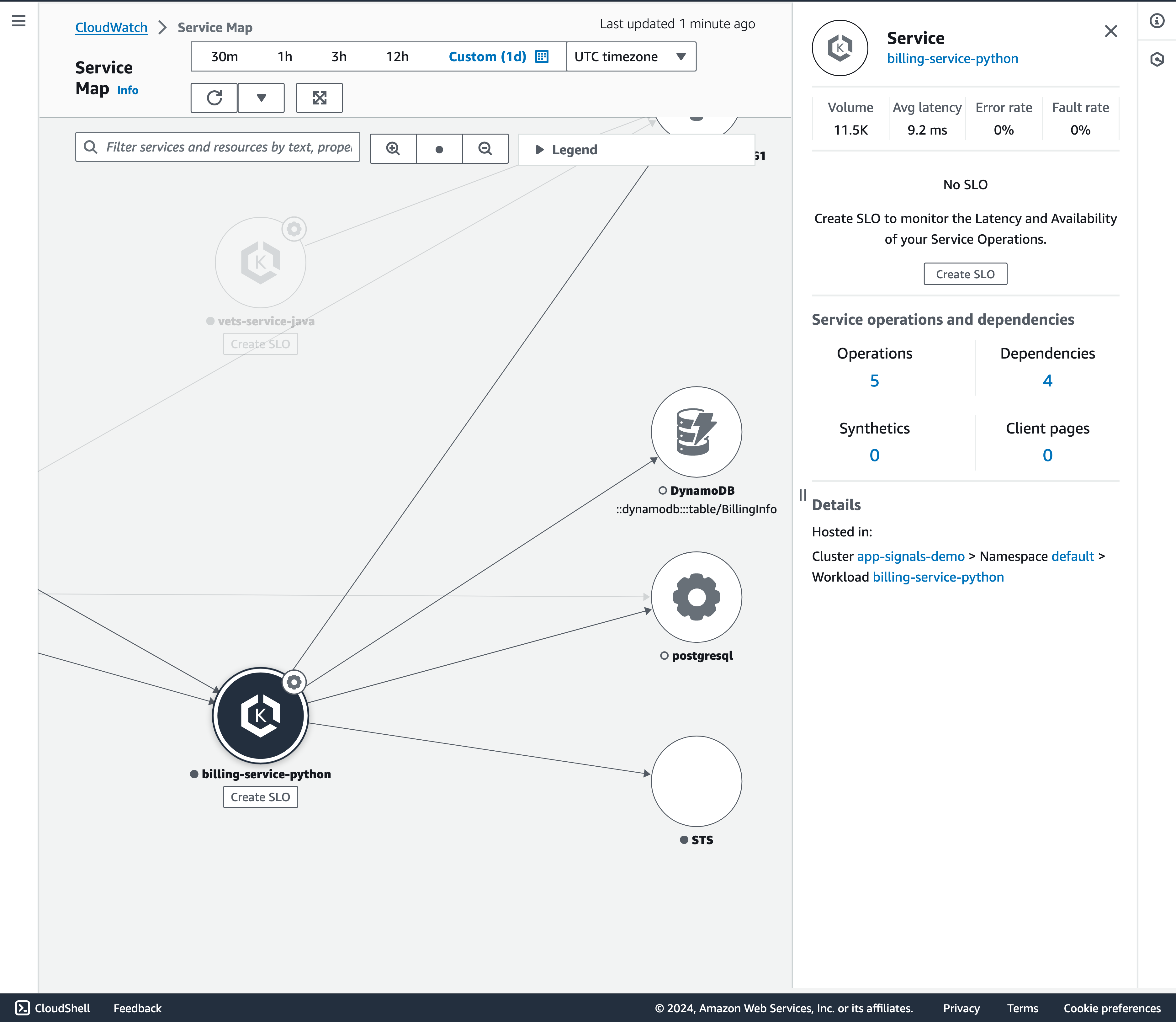Select the DynamoDB BillingInfo node
1176x1022 pixels.
[x=696, y=432]
